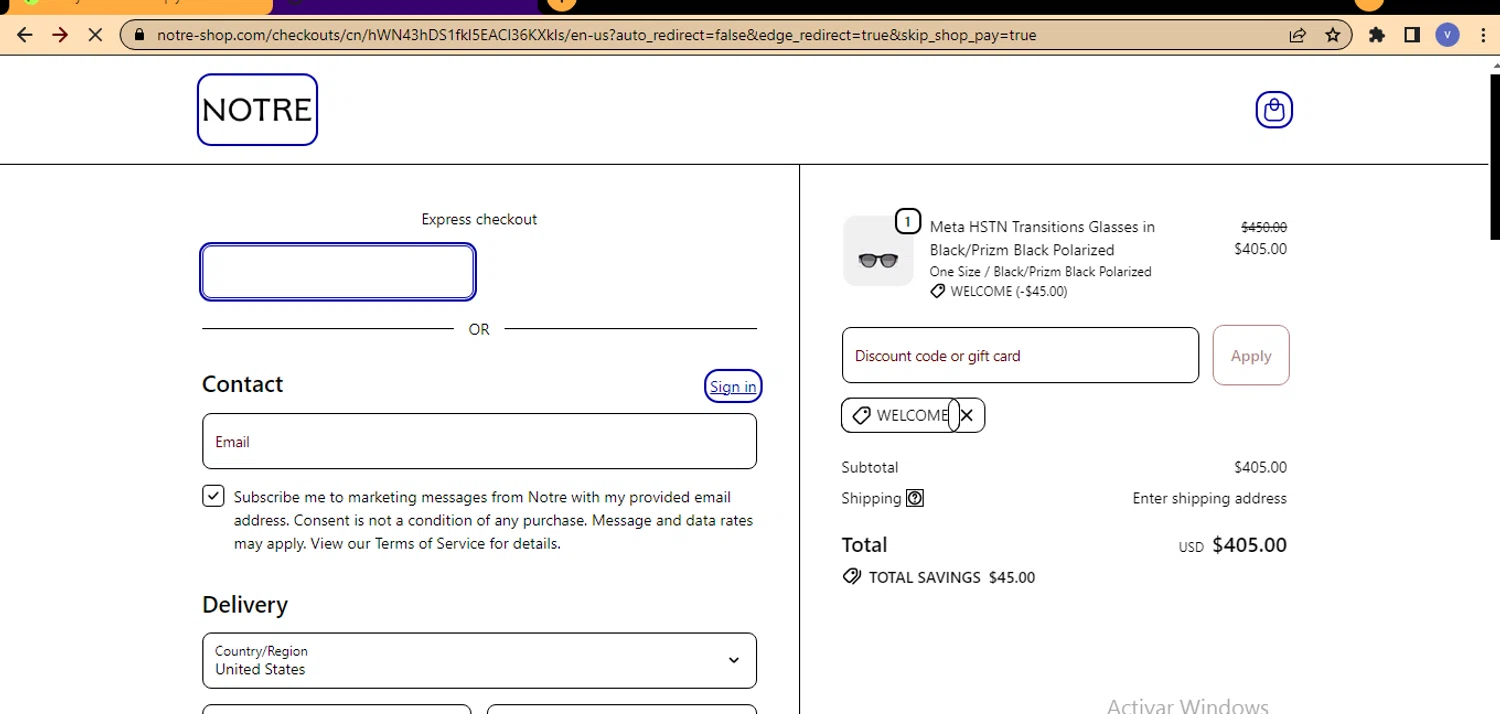
Task: Click 'Enter shipping address' text
Action: 1209,498
